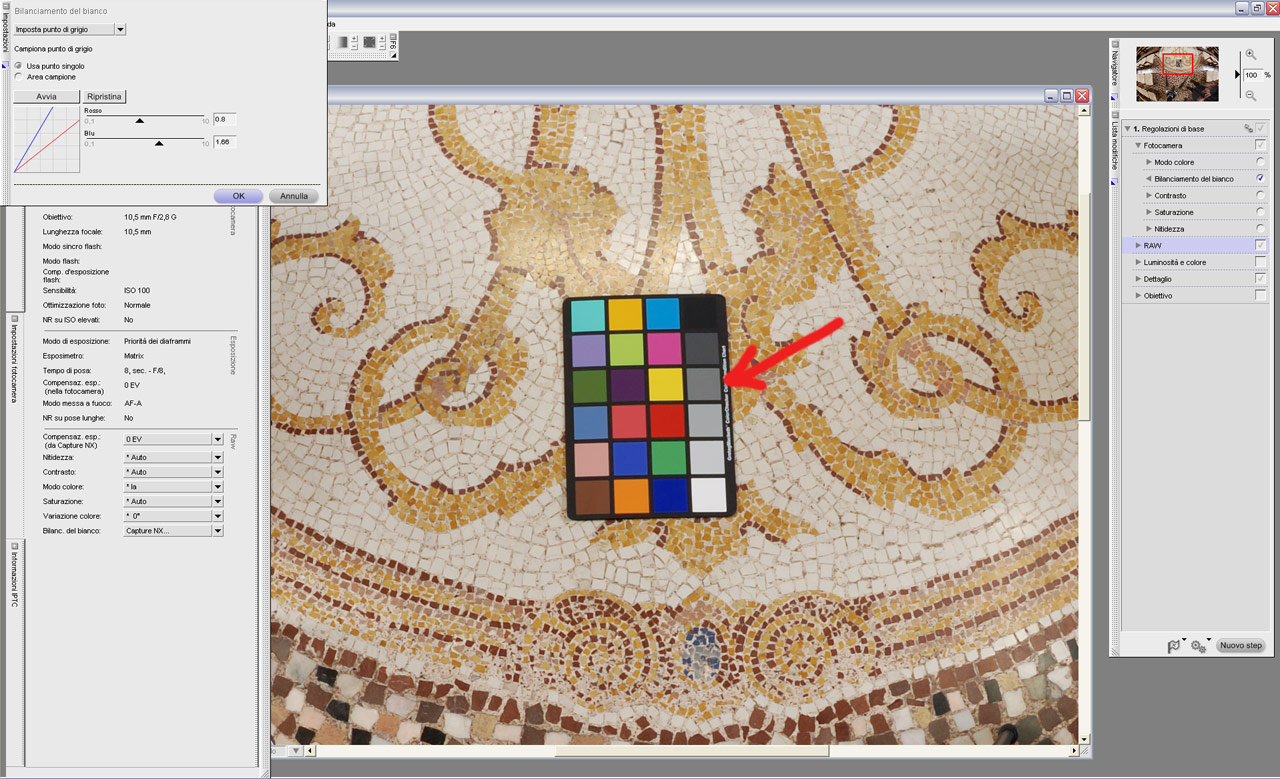Expand the RAW section

(x=1138, y=246)
